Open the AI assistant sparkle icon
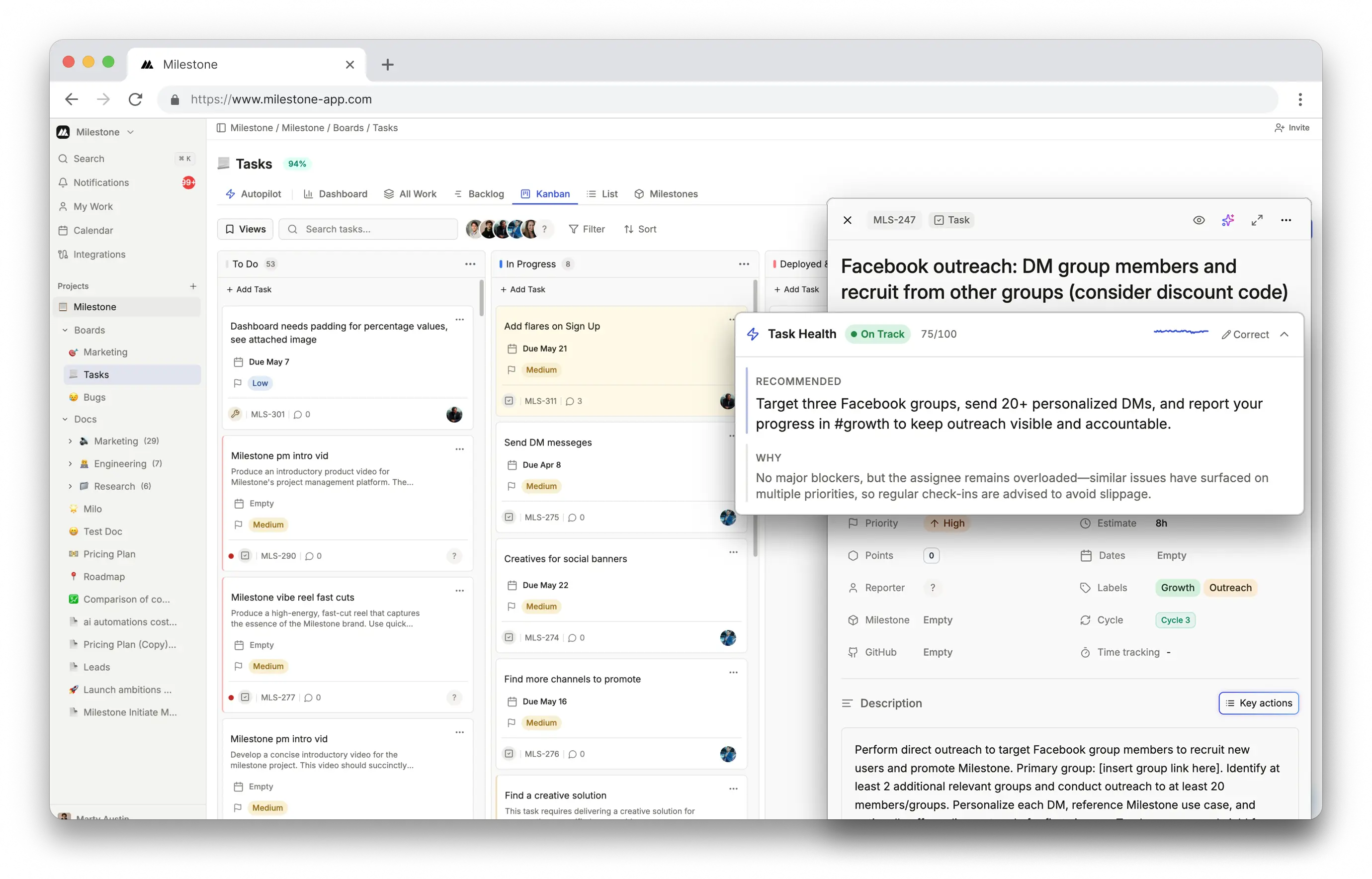This screenshot has height=879, width=1372. tap(1228, 220)
